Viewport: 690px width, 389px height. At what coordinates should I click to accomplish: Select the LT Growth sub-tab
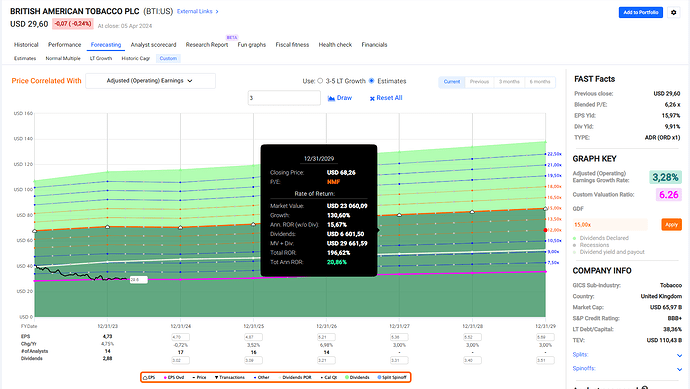pos(101,59)
